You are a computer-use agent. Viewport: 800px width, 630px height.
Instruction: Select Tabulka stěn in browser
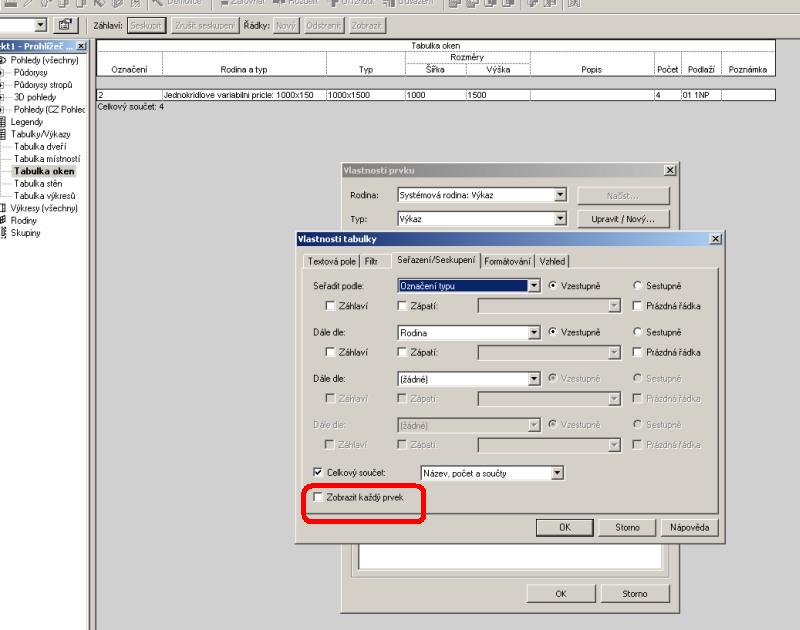pyautogui.click(x=38, y=183)
